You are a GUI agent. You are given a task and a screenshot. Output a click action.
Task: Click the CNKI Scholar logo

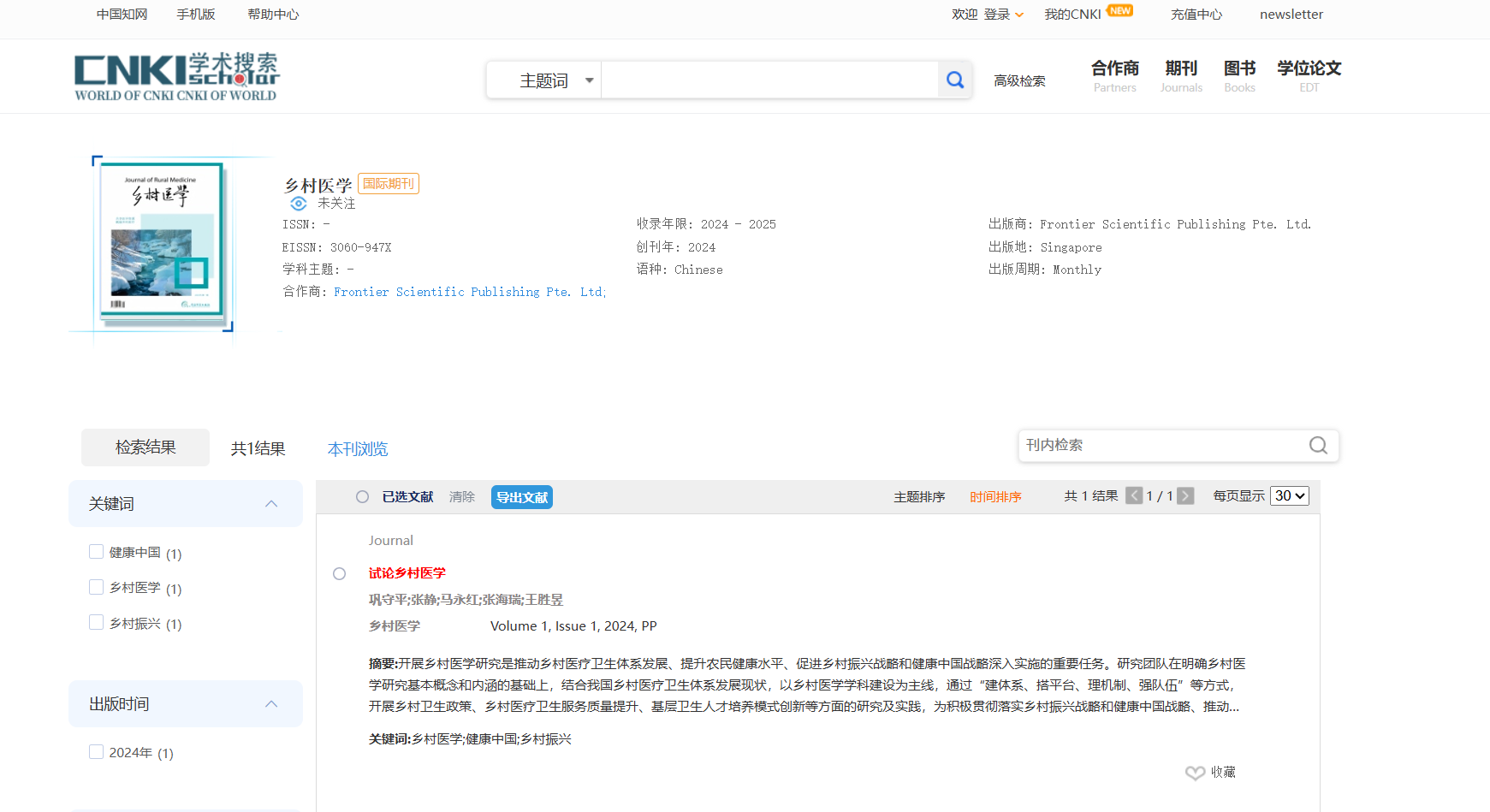(176, 77)
